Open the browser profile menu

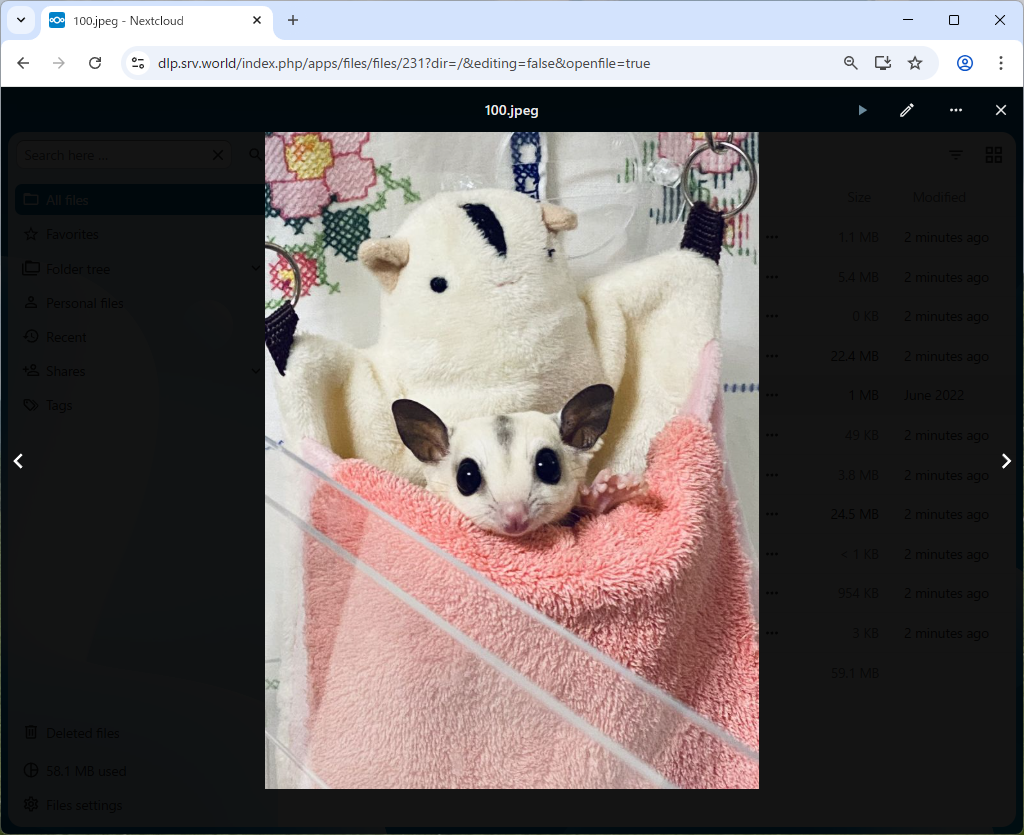click(965, 63)
